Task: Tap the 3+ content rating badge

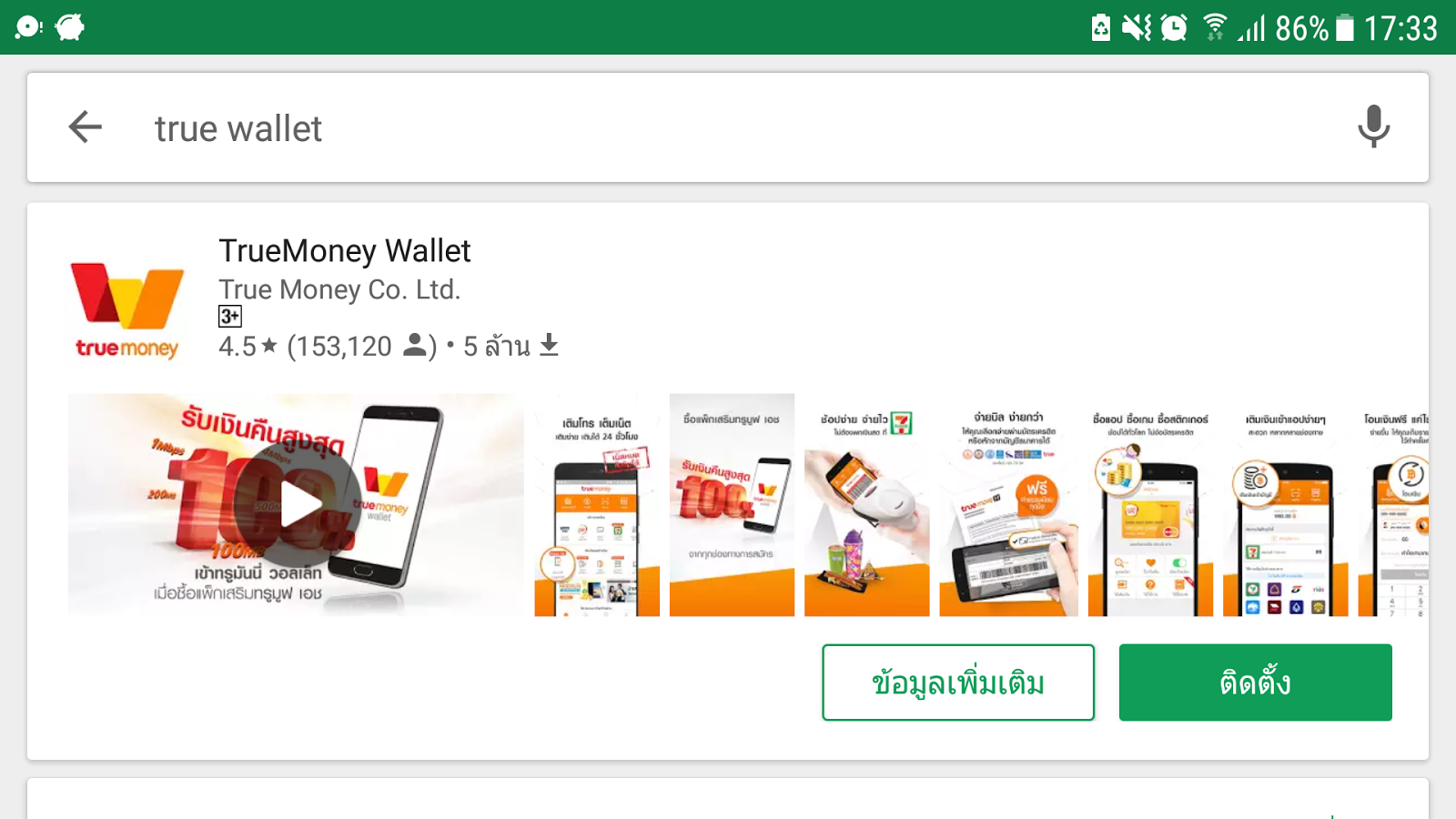Action: [x=230, y=316]
